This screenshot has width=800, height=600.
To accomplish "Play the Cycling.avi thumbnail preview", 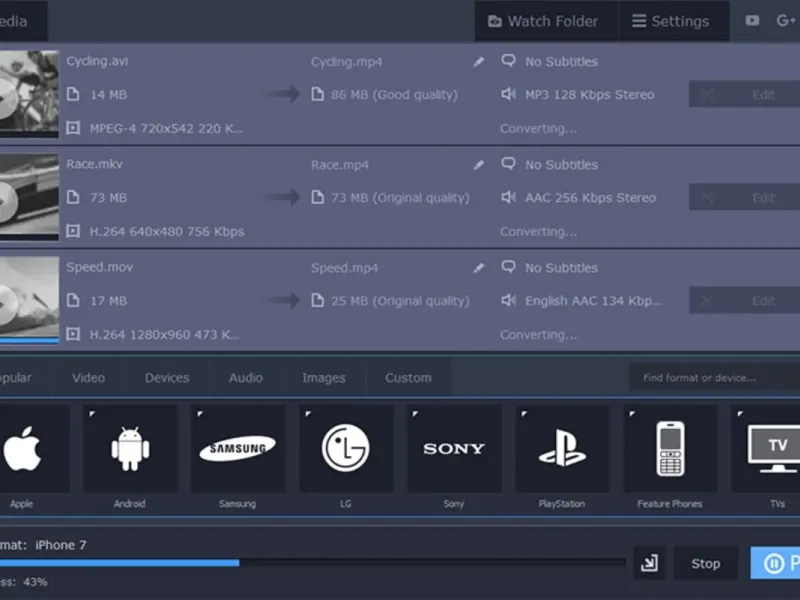I will point(6,97).
